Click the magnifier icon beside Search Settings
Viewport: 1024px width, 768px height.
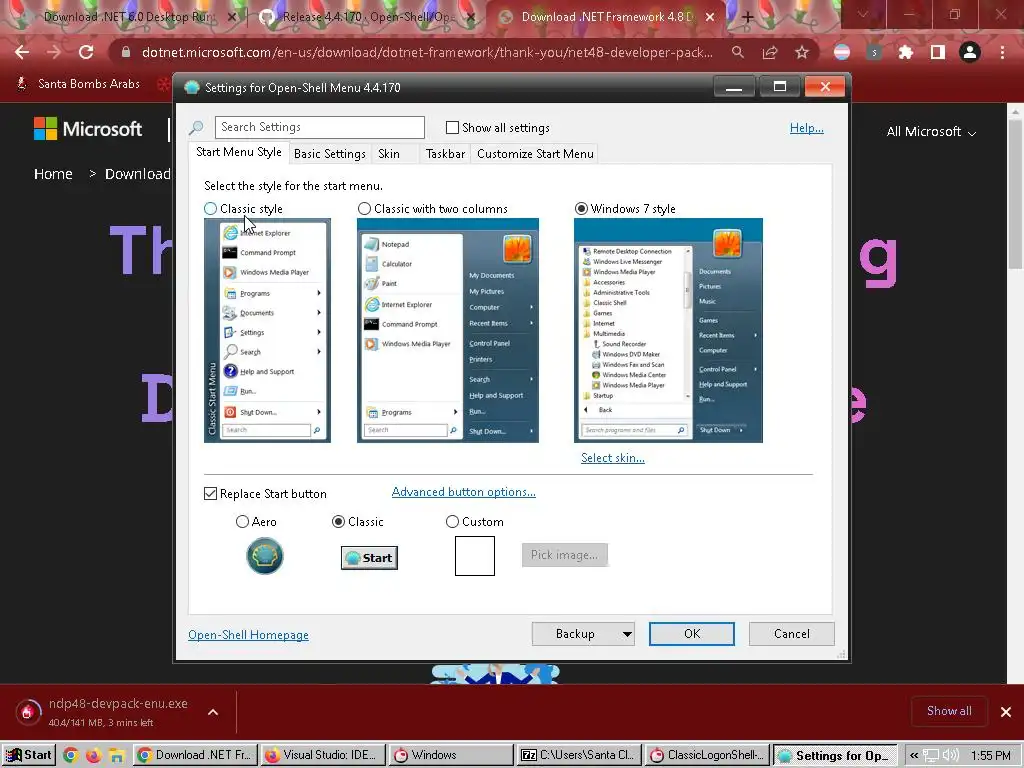tap(197, 127)
